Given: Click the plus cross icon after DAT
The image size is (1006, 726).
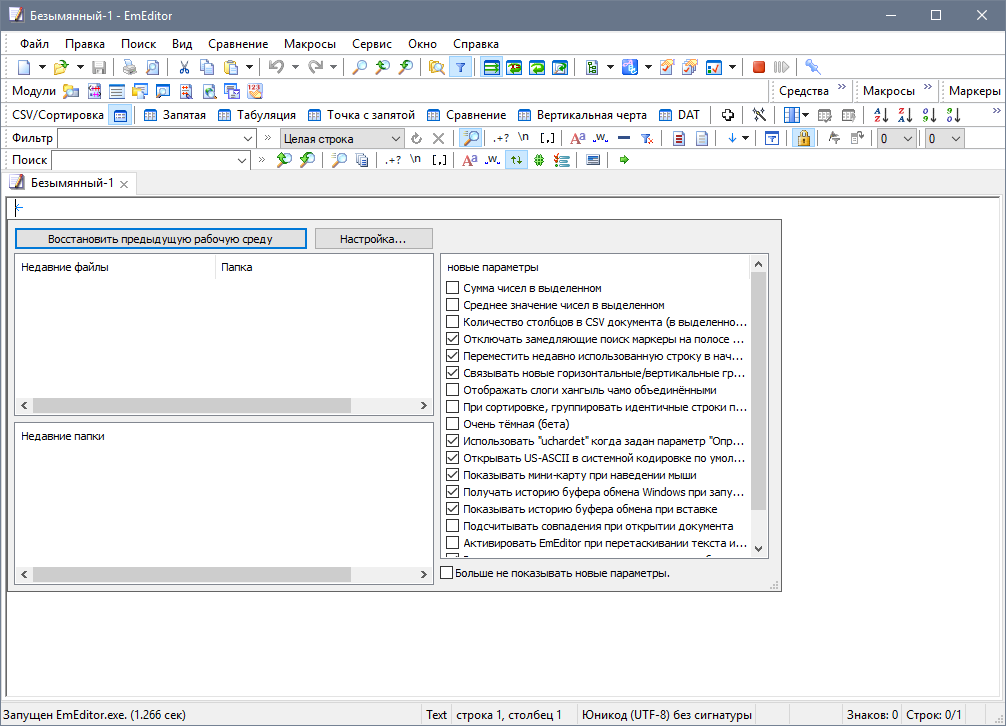Looking at the screenshot, I should 728,115.
